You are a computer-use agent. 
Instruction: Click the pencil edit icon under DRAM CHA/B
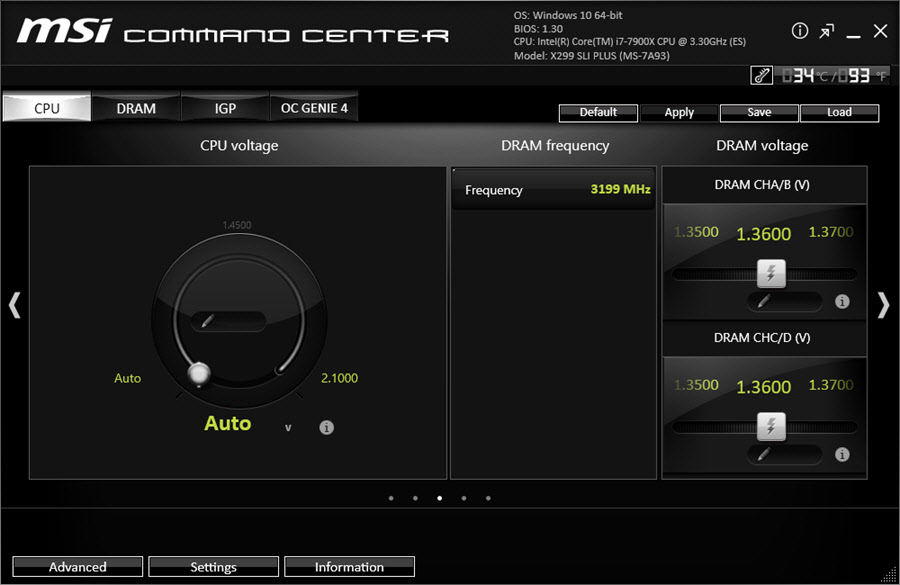click(x=764, y=300)
